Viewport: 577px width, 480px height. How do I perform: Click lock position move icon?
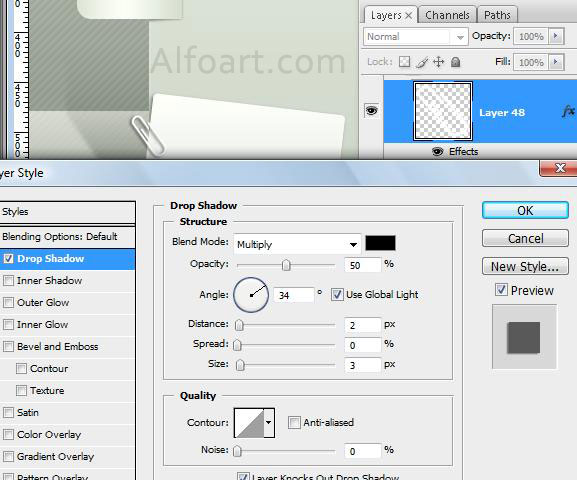click(x=438, y=62)
